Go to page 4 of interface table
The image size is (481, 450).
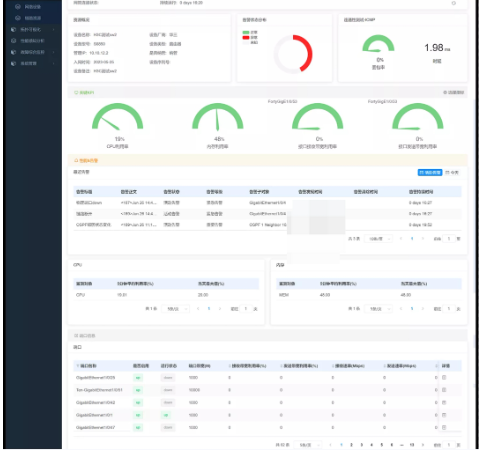pyautogui.click(x=371, y=445)
